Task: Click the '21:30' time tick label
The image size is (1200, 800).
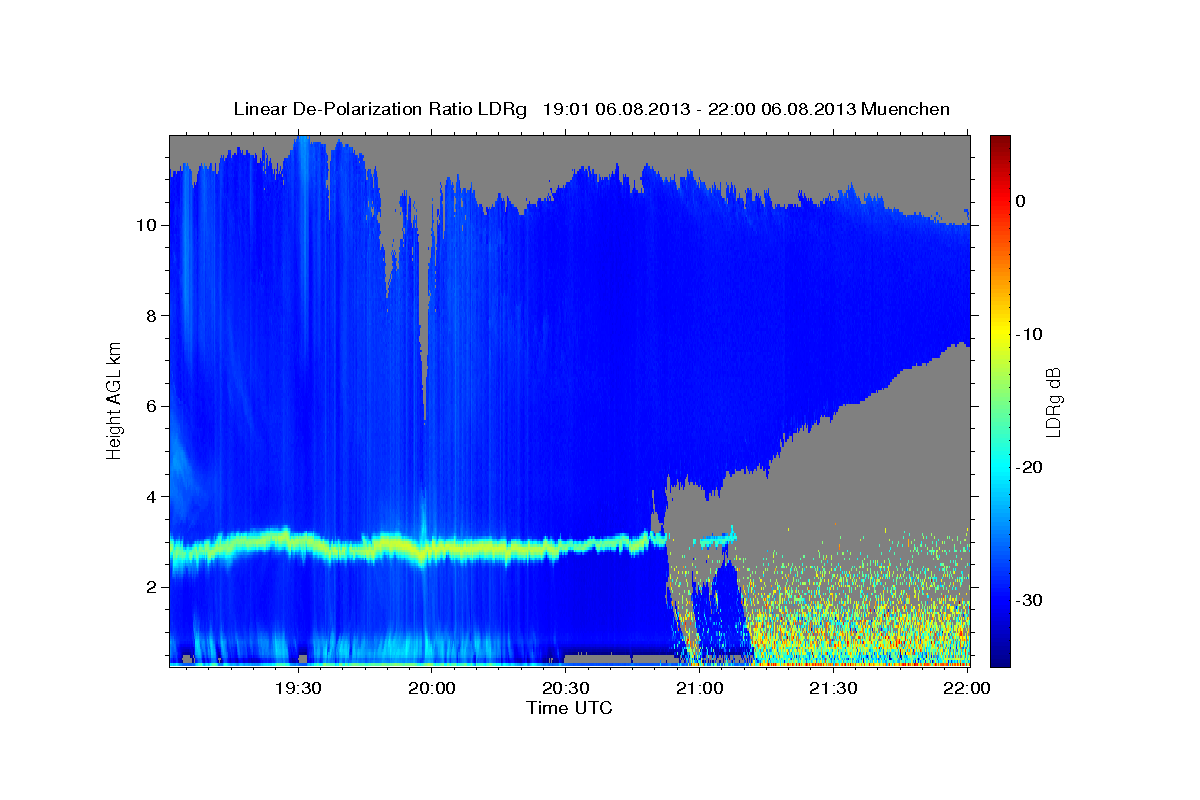Action: pos(834,688)
